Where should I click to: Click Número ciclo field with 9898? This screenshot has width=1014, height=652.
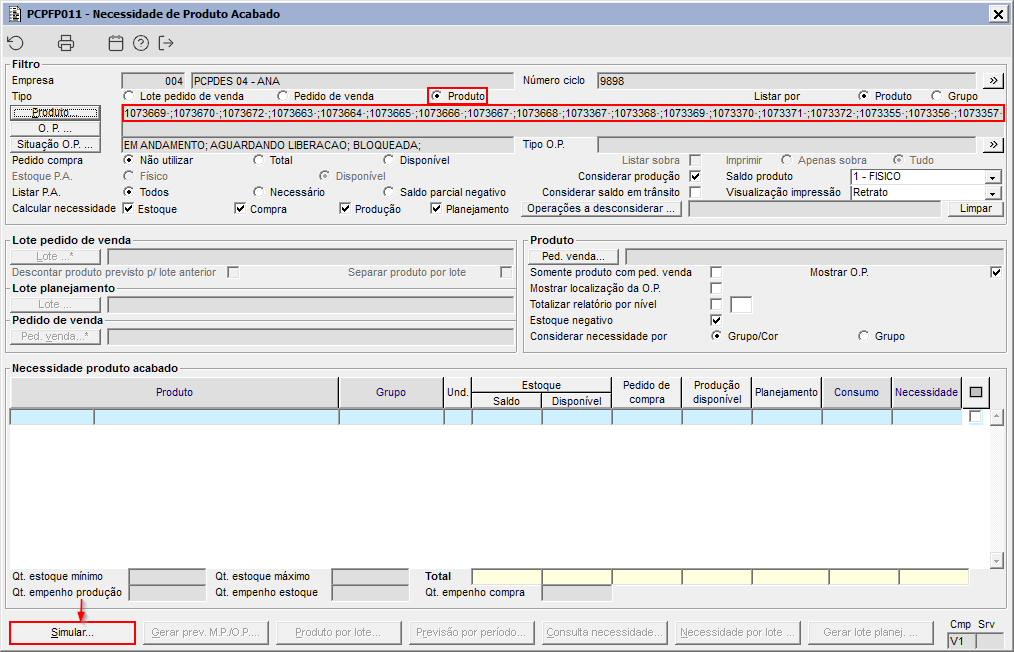pos(786,81)
